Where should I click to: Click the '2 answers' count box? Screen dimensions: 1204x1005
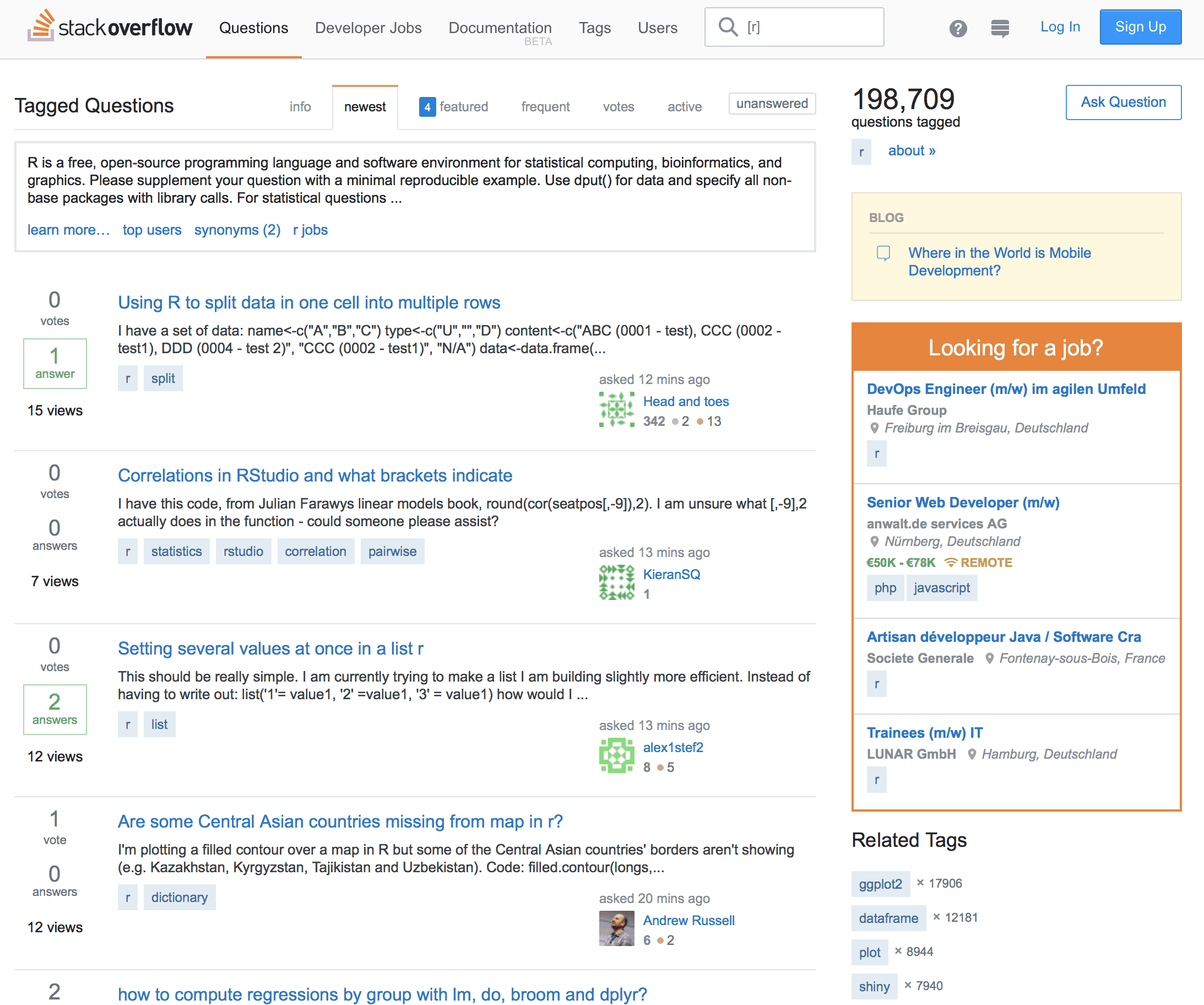(55, 710)
